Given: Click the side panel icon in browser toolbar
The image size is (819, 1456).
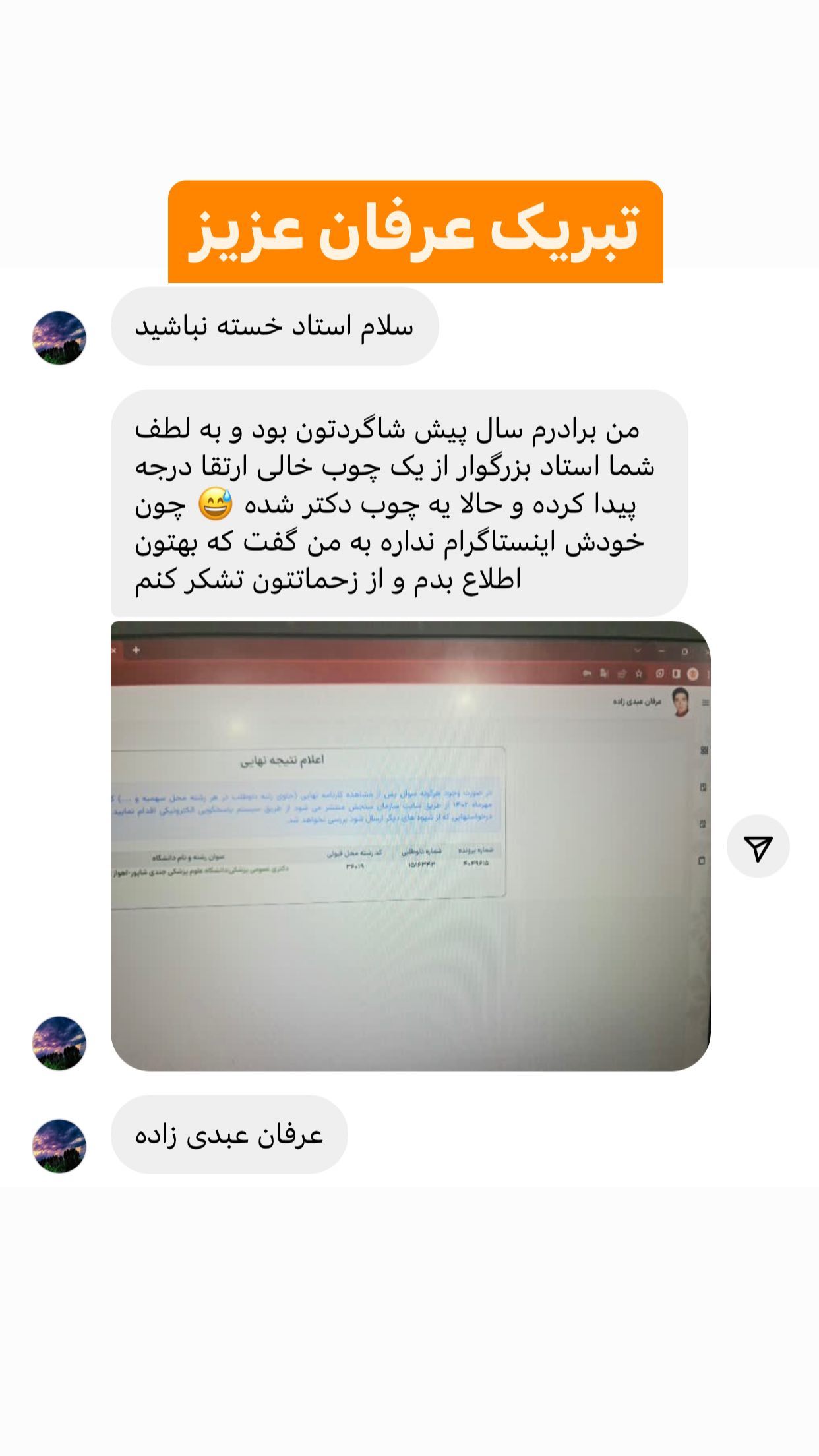Looking at the screenshot, I should pyautogui.click(x=676, y=674).
